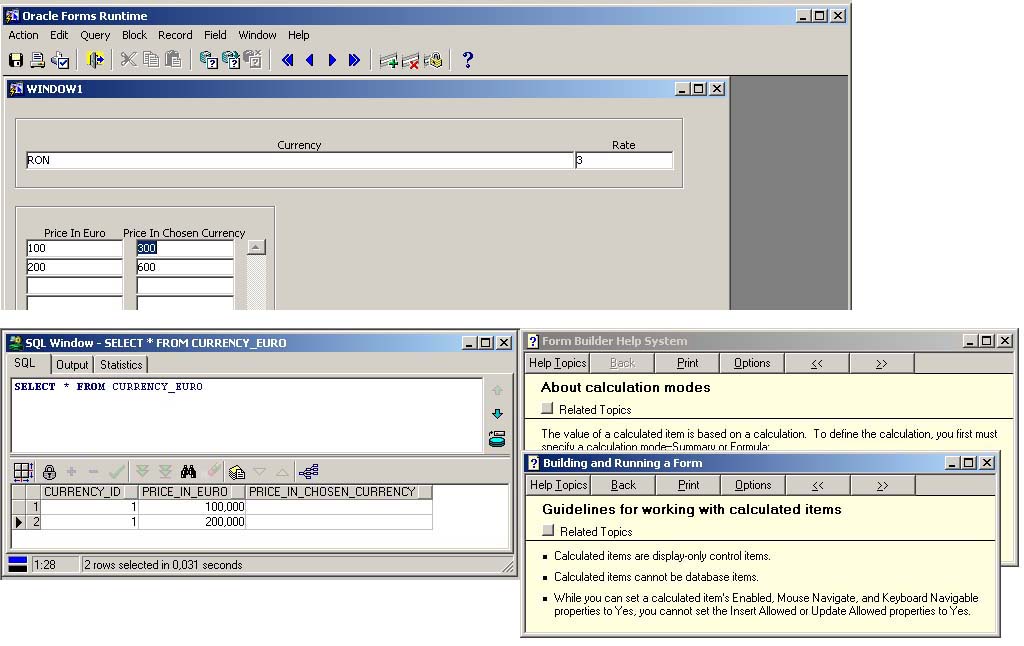This screenshot has width=1024, height=646.
Task: Open the Record menu
Action: click(175, 35)
